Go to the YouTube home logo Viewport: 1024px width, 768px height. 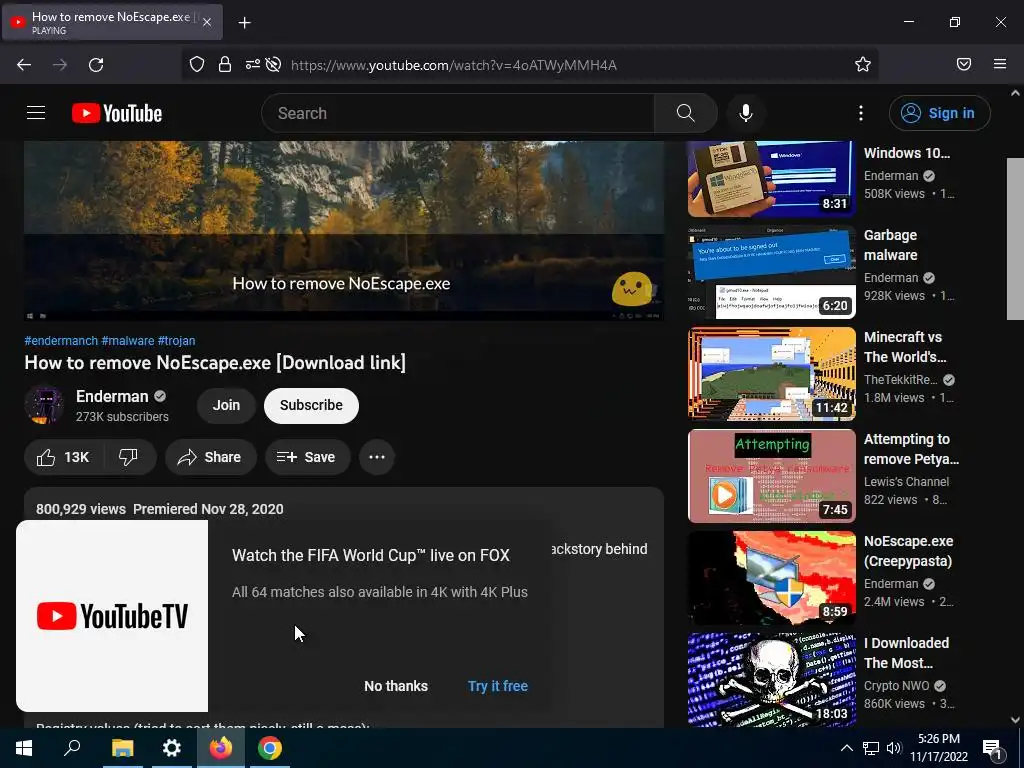click(117, 113)
